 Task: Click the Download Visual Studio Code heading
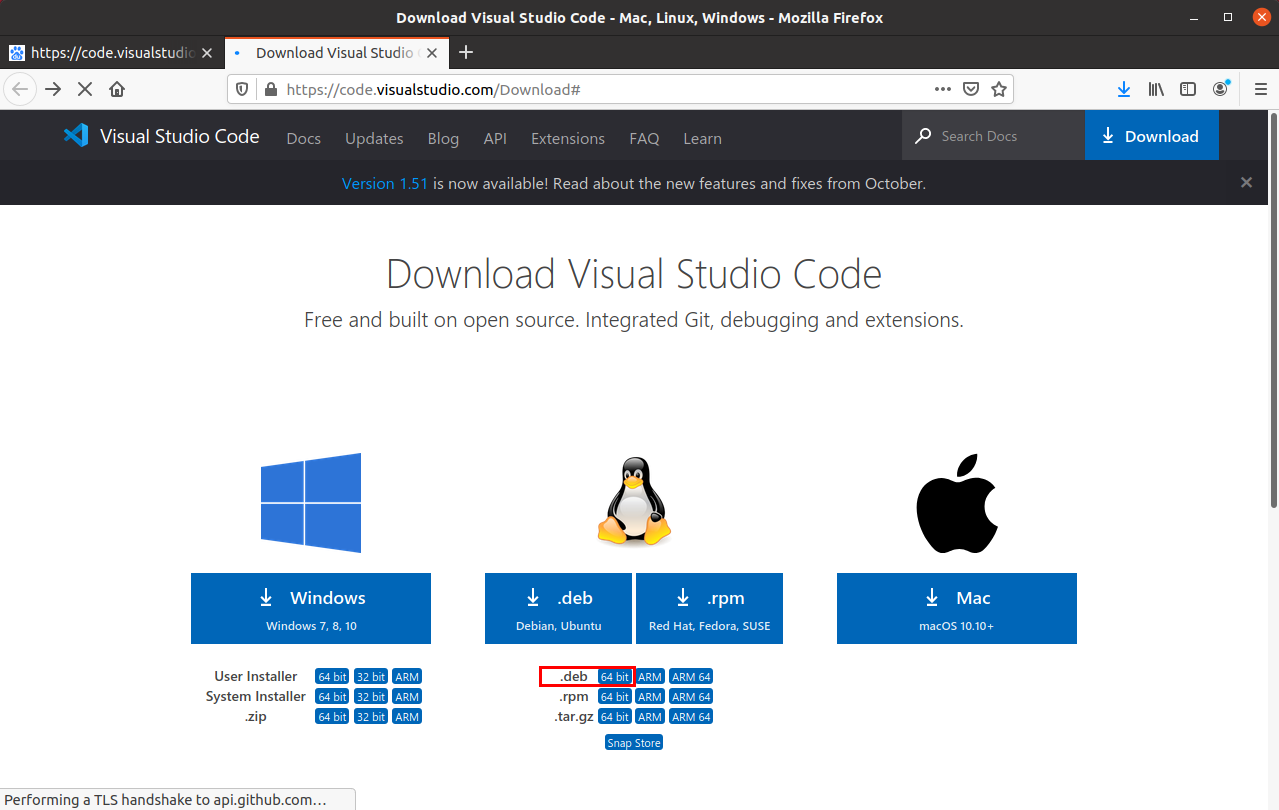point(634,274)
